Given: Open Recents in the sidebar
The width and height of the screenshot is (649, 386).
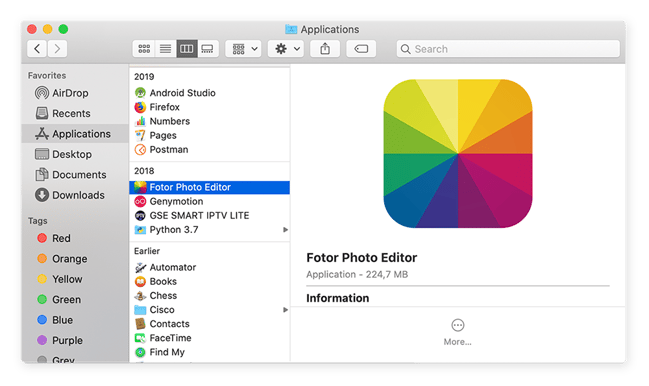Looking at the screenshot, I should [x=75, y=113].
